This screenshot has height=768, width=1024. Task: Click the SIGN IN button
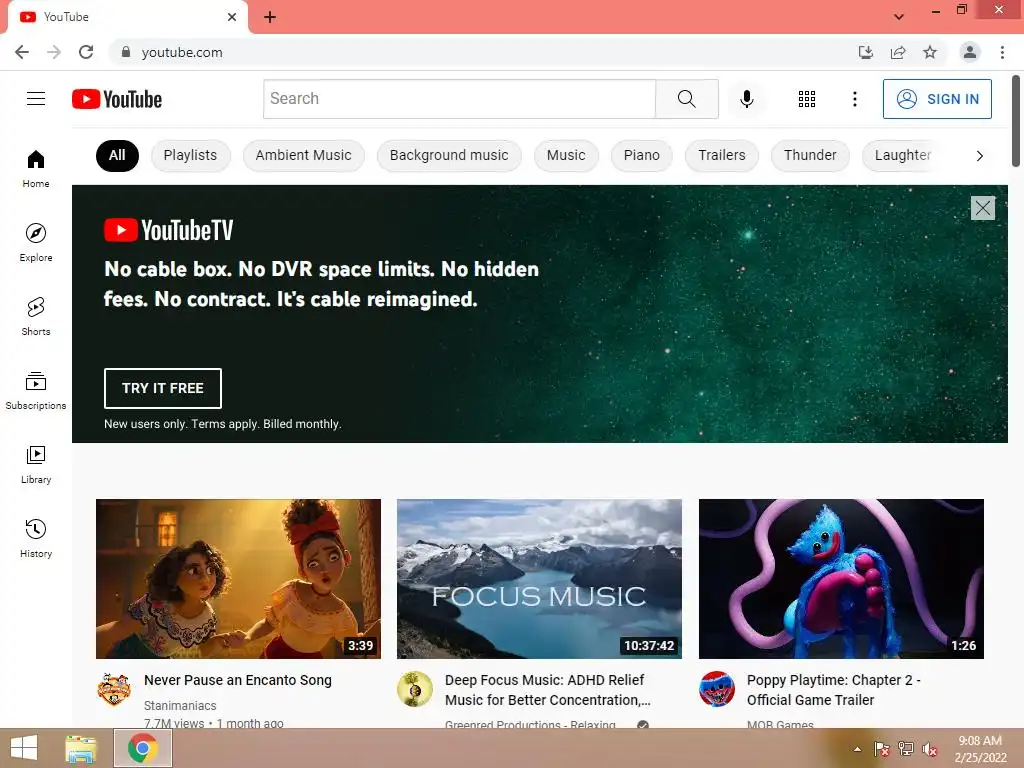tap(936, 99)
